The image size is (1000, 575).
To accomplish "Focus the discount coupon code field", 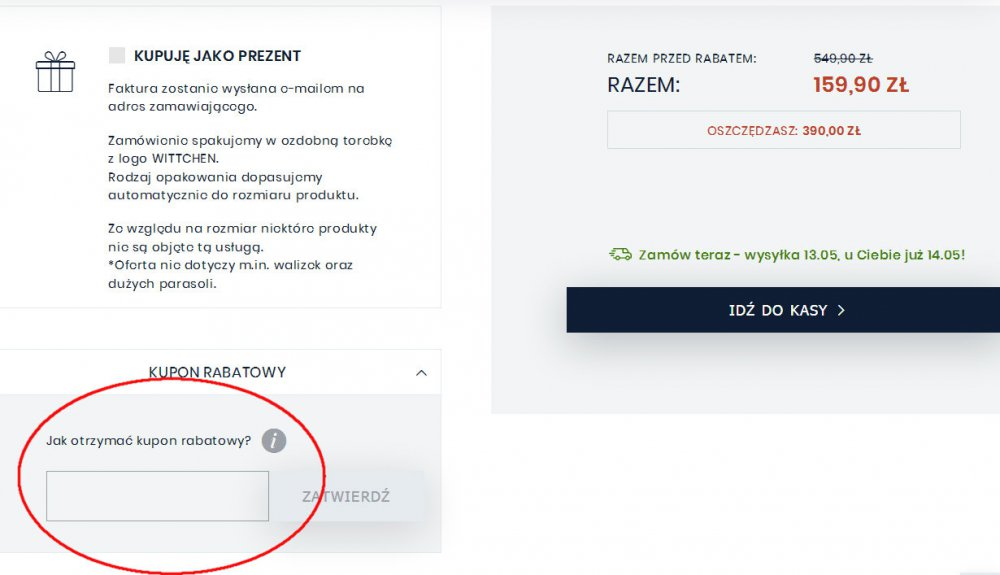I will click(157, 496).
